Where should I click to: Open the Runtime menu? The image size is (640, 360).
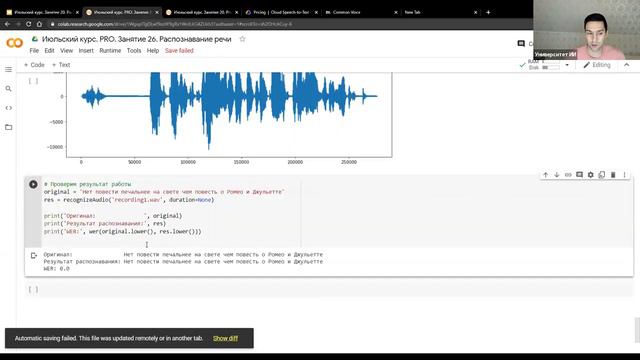point(110,51)
